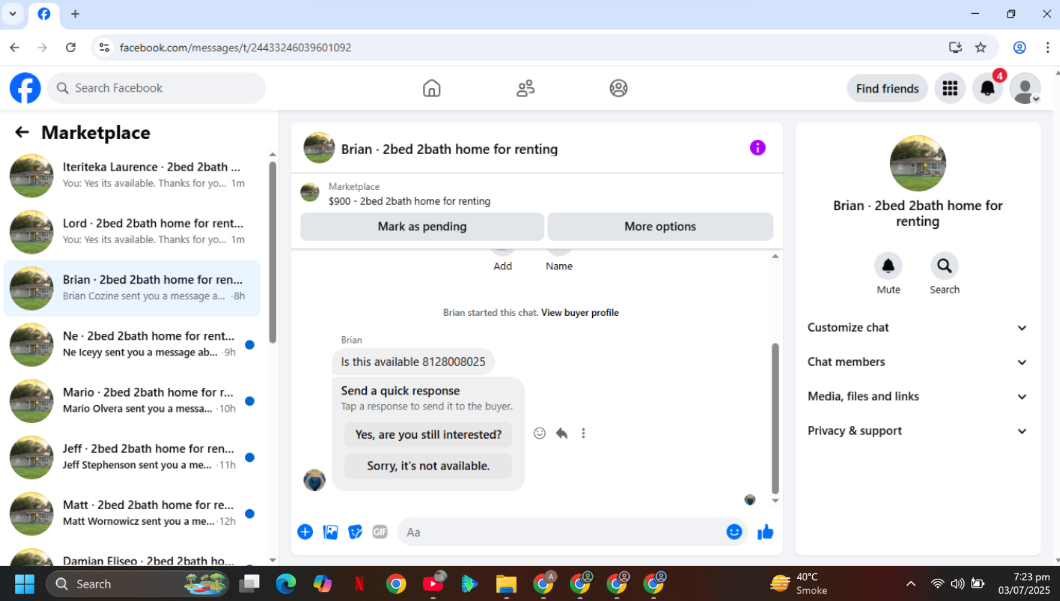Viewport: 1060px width, 601px height.
Task: Open the View buyer profile link
Action: click(579, 312)
